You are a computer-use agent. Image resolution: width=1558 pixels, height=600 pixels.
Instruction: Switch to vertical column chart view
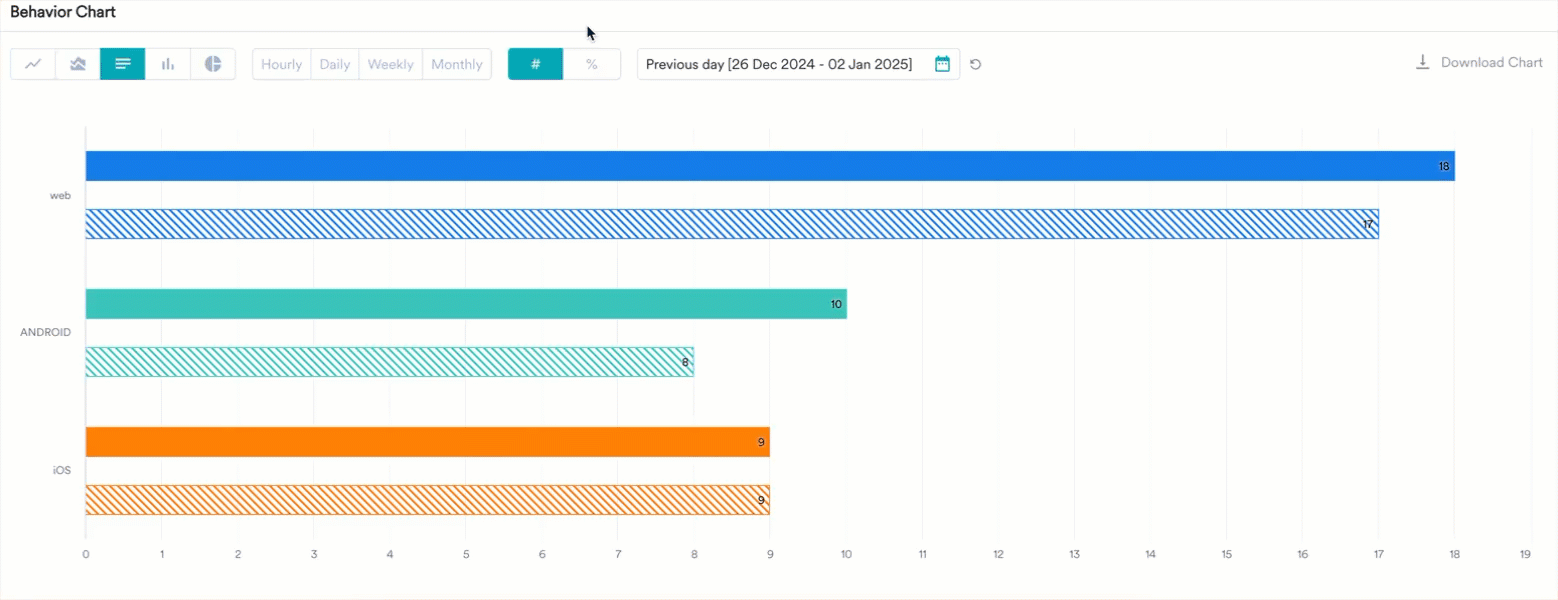tap(168, 64)
